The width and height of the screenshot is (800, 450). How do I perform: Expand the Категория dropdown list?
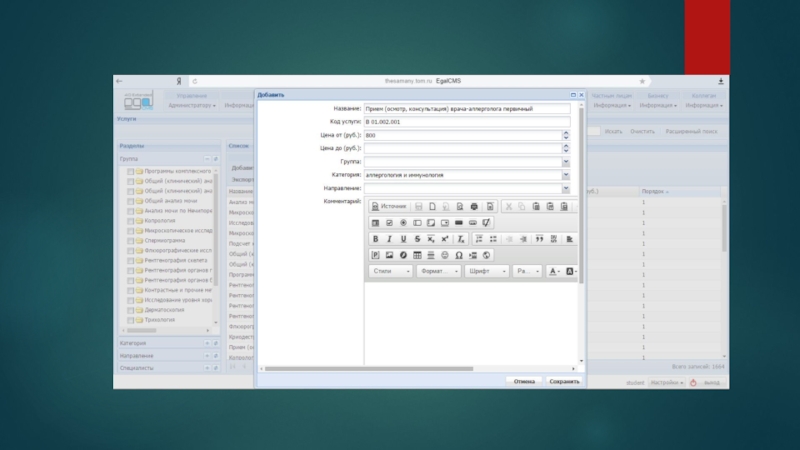(x=565, y=175)
